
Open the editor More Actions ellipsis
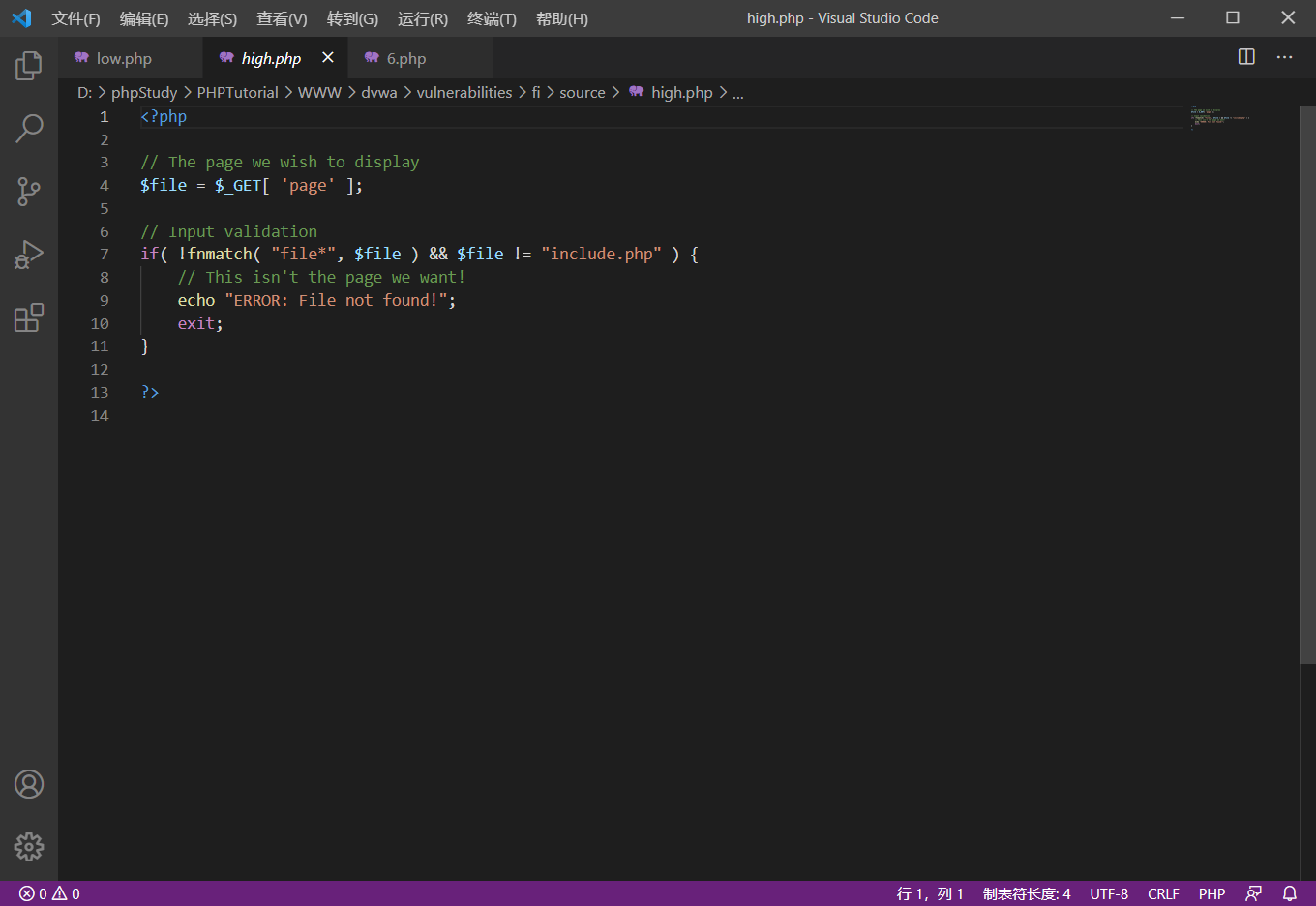tap(1284, 57)
